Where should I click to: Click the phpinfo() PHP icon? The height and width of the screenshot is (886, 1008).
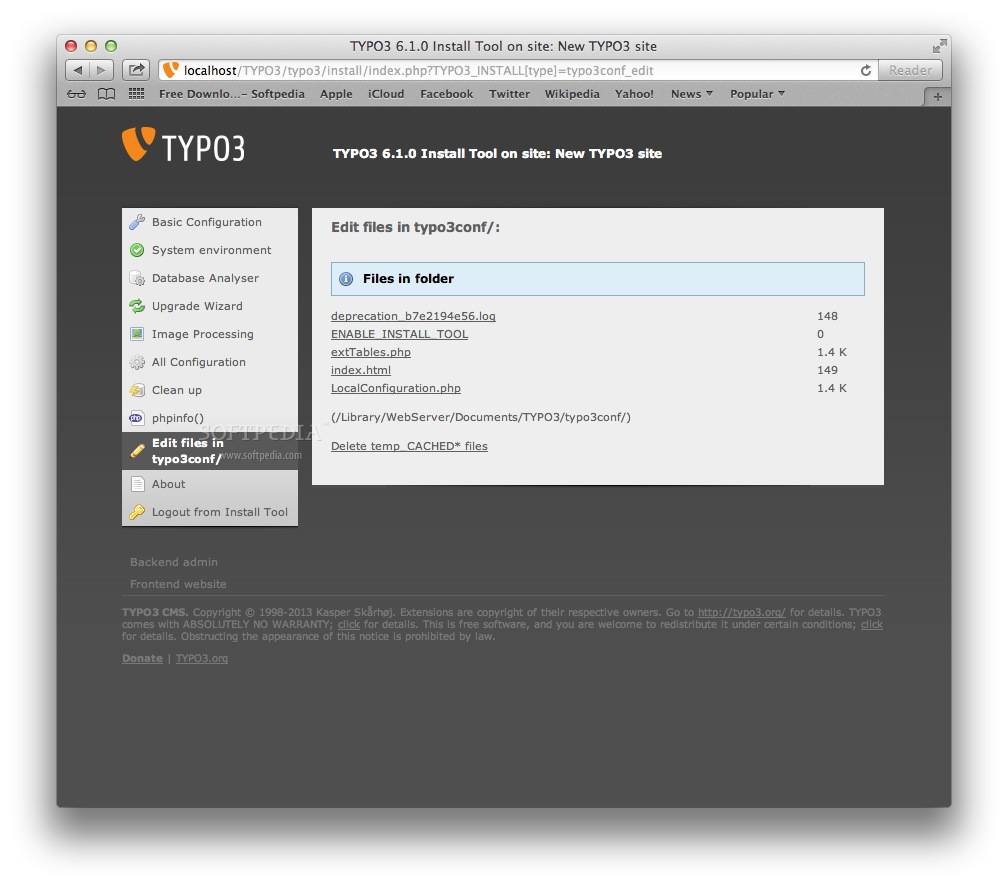(x=137, y=418)
